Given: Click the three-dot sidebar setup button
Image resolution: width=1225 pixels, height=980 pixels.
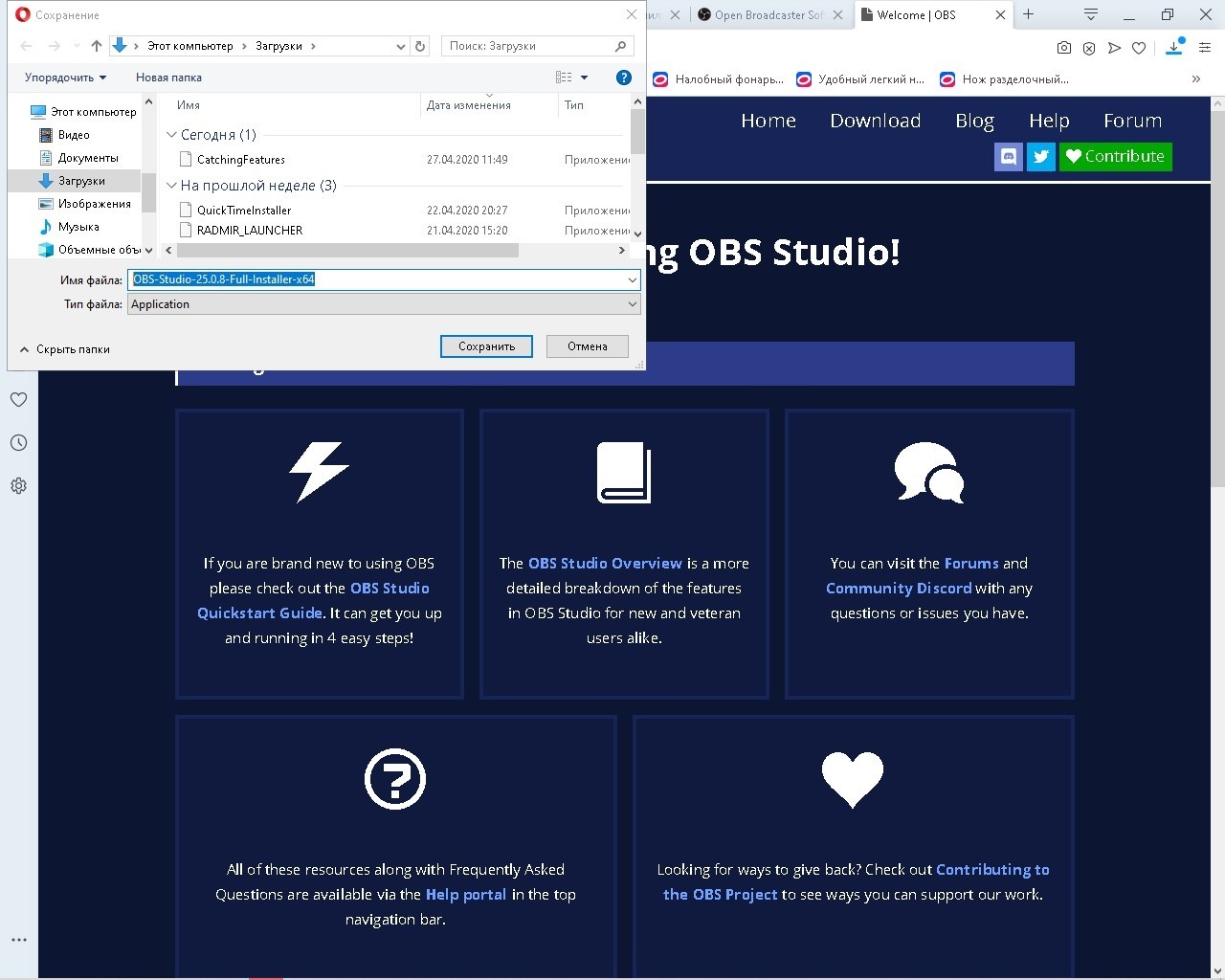Looking at the screenshot, I should (x=18, y=940).
